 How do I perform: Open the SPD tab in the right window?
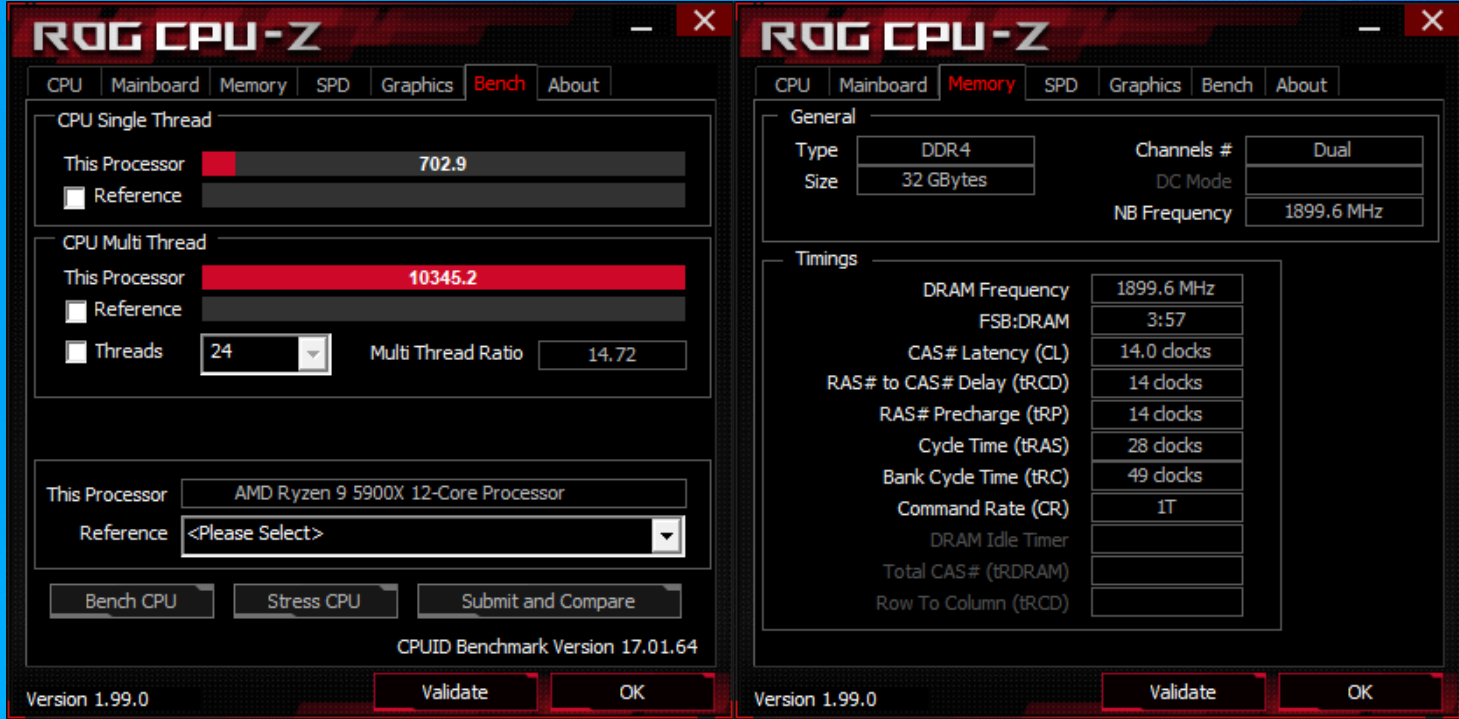1060,85
